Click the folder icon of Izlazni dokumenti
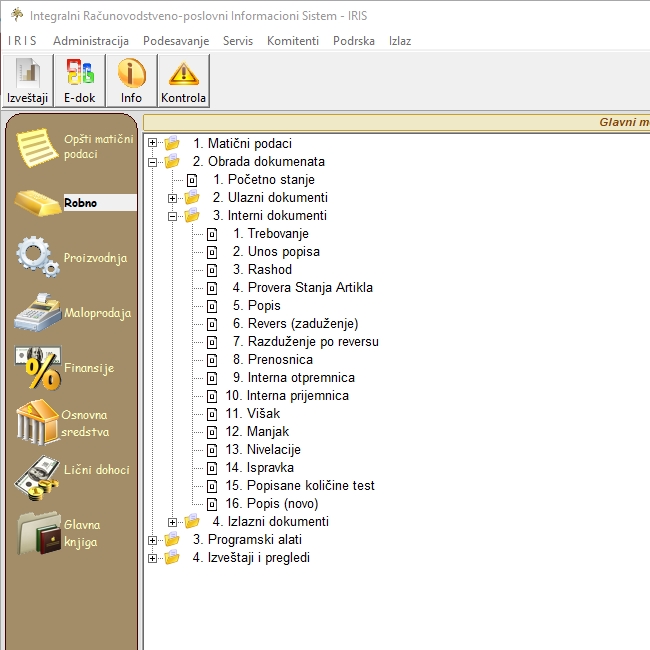The image size is (650, 650). point(192,521)
